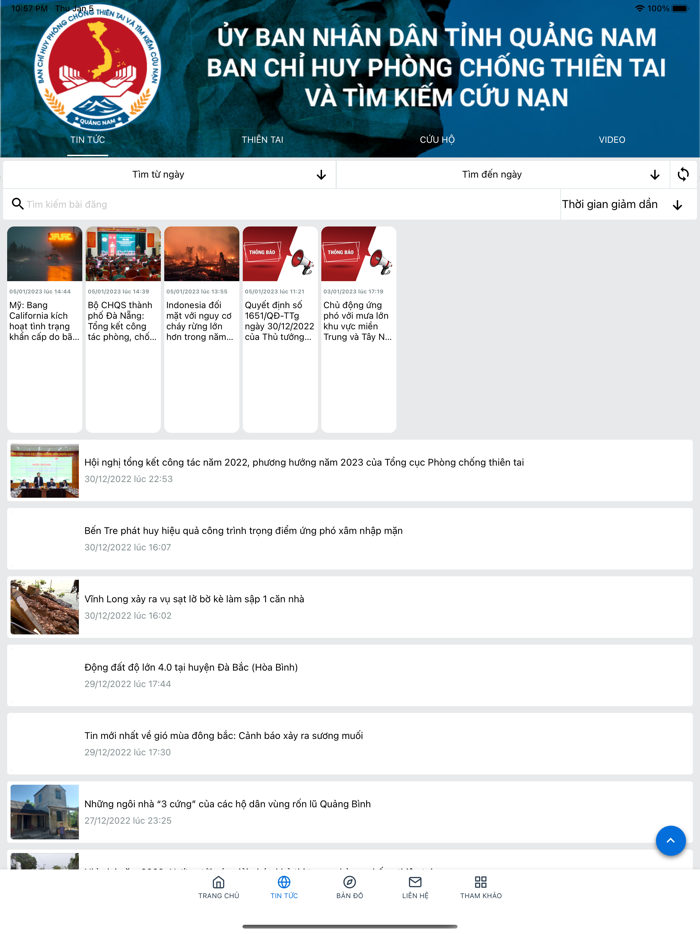Tap the scroll-to-top floating arrow button

pyautogui.click(x=670, y=840)
